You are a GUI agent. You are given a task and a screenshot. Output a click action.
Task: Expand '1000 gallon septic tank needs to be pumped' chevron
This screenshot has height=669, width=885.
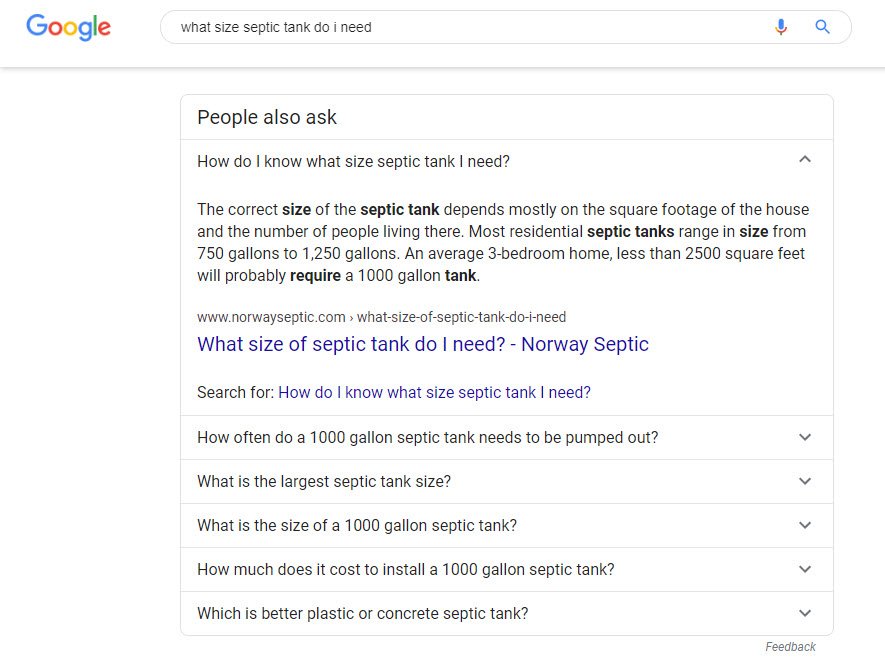(805, 437)
